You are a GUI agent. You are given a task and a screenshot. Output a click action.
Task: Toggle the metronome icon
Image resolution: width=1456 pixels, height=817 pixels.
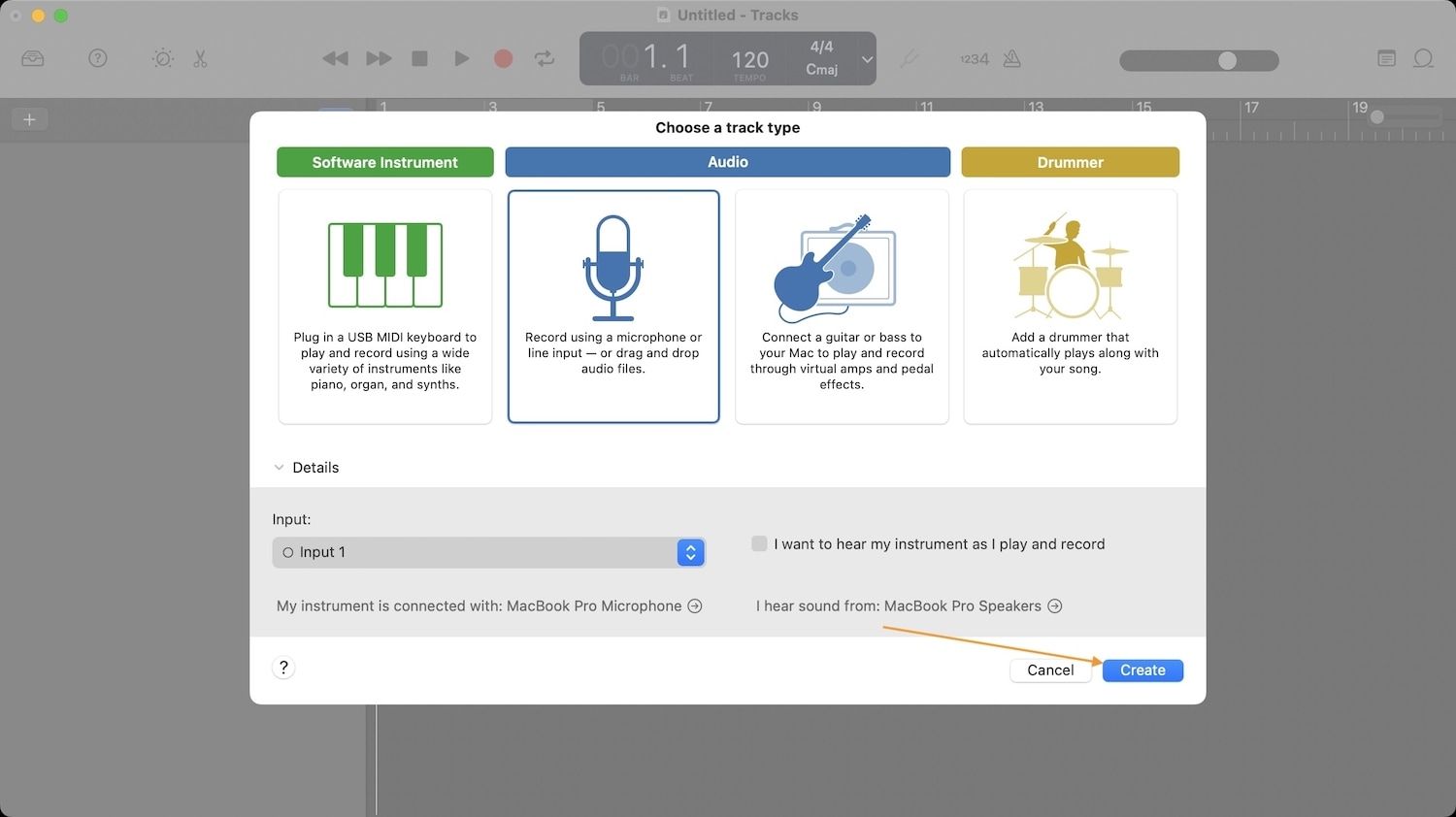pyautogui.click(x=1011, y=59)
